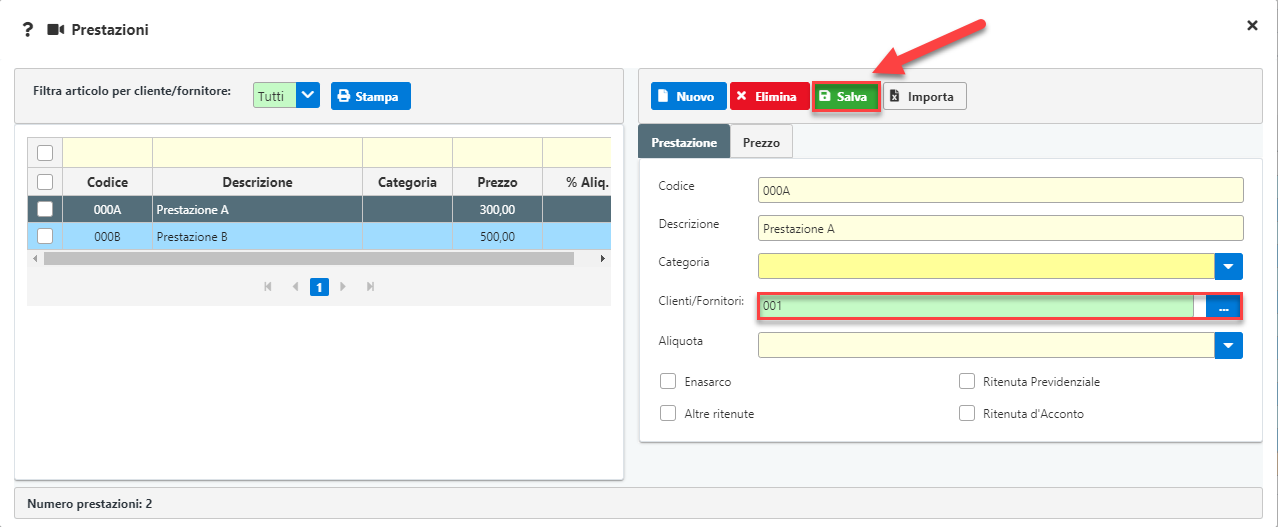Click the table scrollbar right arrow
Screen dimensions: 1278x527
(603, 258)
